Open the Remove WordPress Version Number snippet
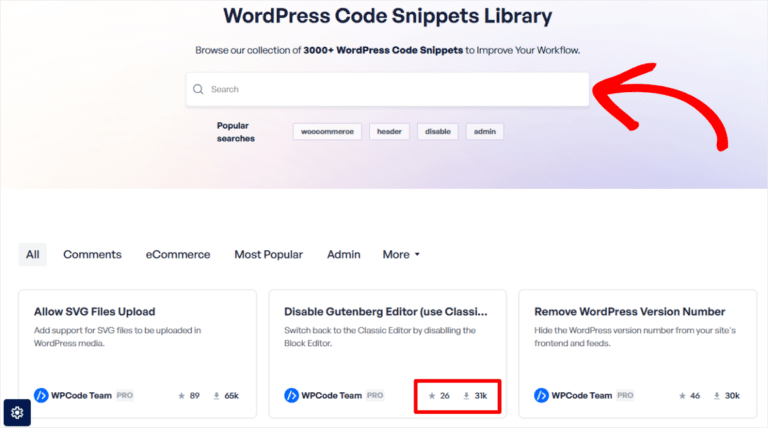 tap(629, 311)
